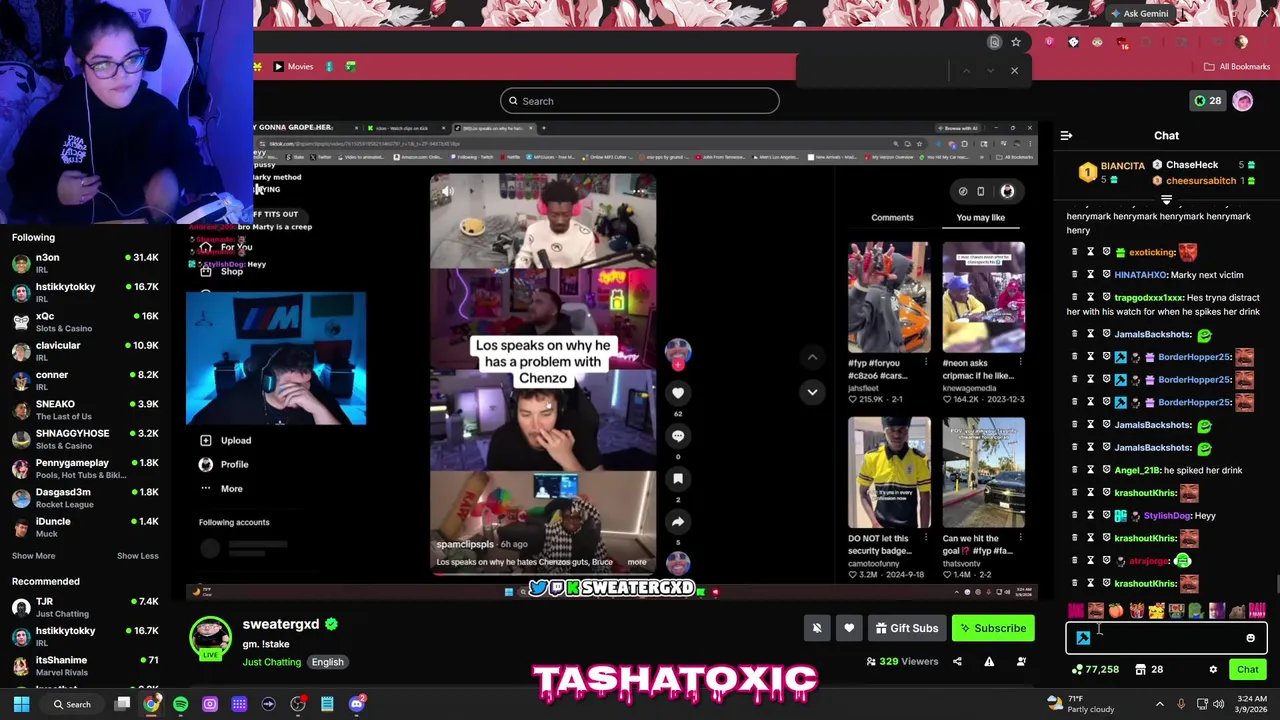
Task: Like the TikTok video in stream
Action: [678, 393]
